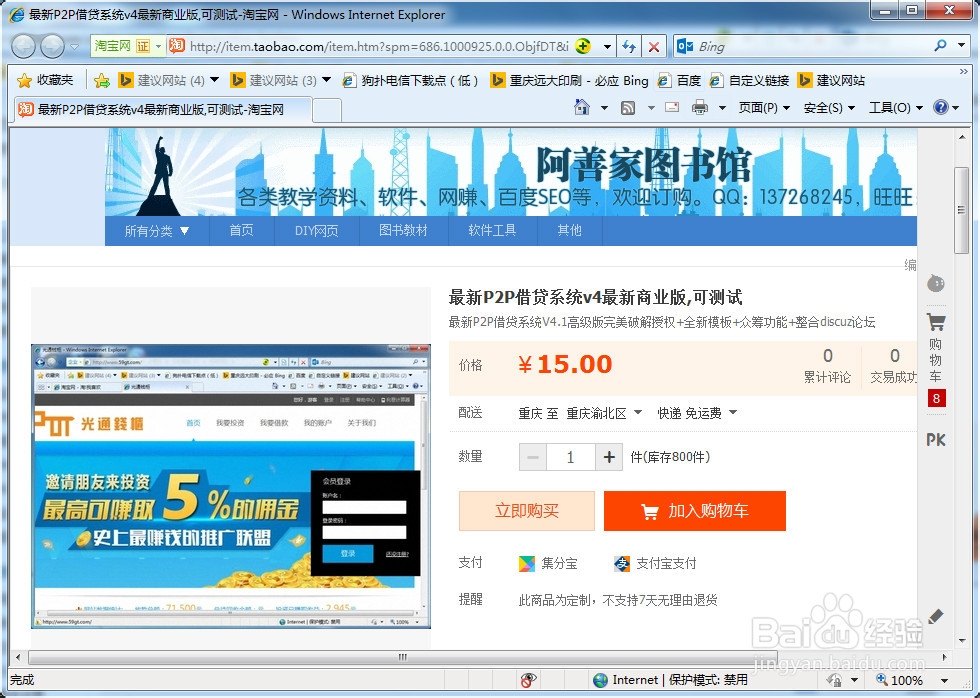Click the scroll down arrow on vertical scrollbar

click(961, 641)
